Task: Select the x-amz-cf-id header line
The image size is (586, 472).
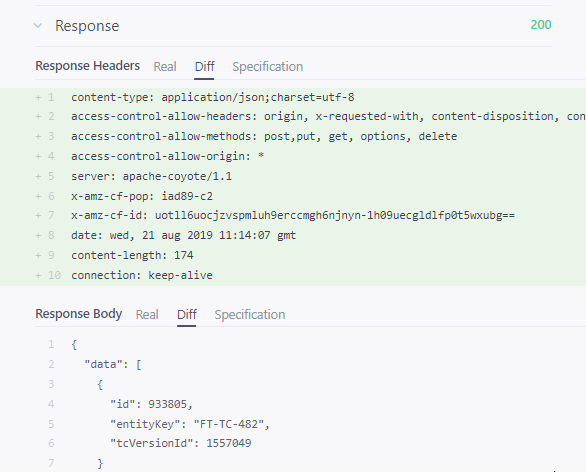Action: coord(293,215)
